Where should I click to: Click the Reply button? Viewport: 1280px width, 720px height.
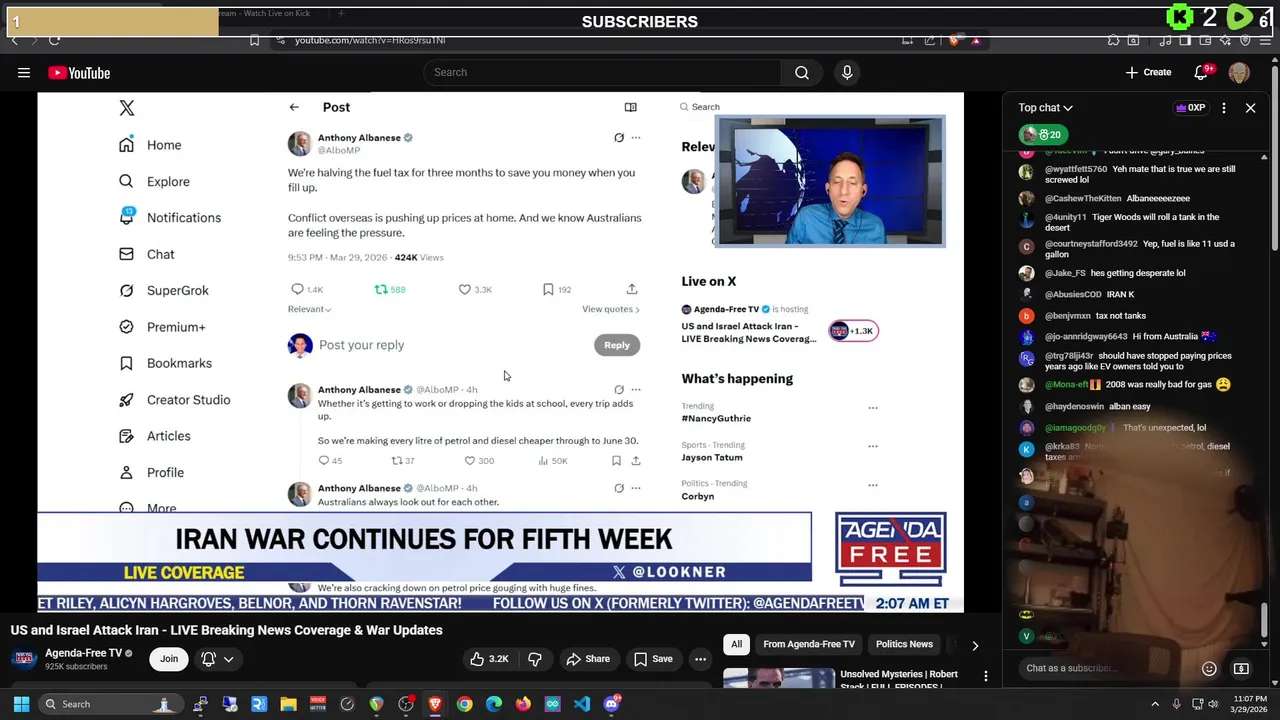[617, 345]
